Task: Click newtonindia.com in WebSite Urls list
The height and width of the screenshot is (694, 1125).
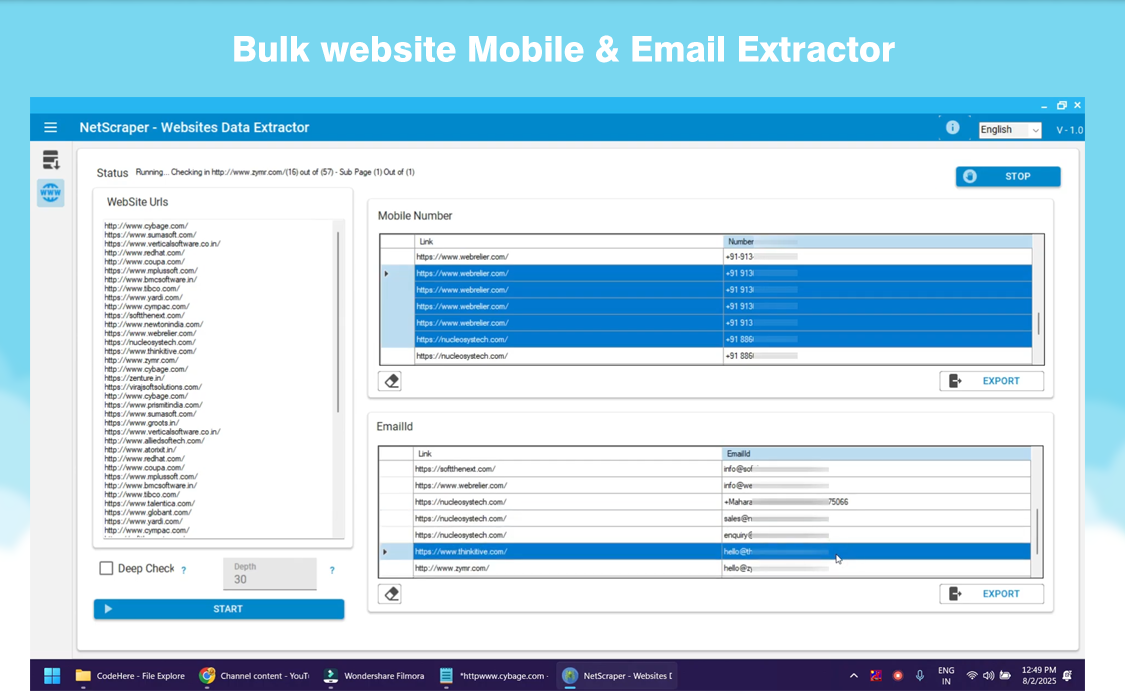Action: [154, 324]
